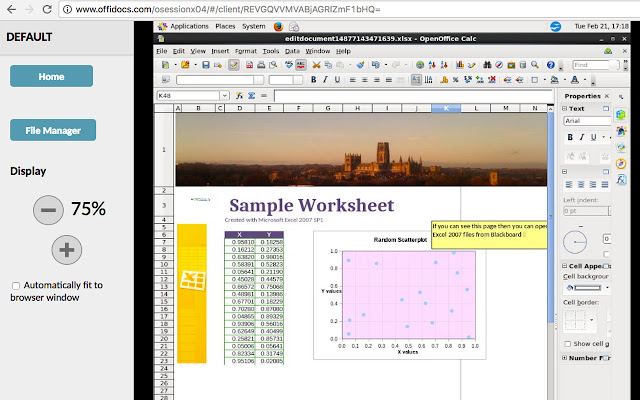Image resolution: width=640 pixels, height=400 pixels.
Task: Click the Firefox icon in the top panel
Action: point(279,27)
